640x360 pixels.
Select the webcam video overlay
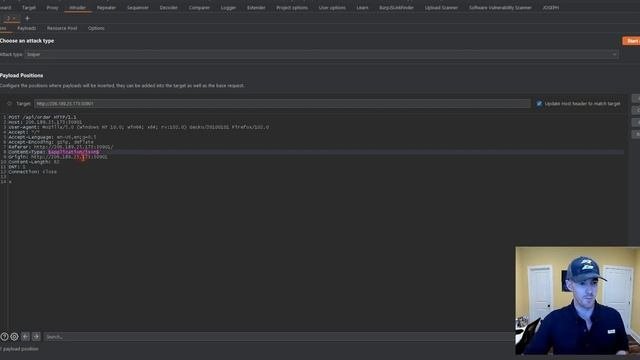578,300
